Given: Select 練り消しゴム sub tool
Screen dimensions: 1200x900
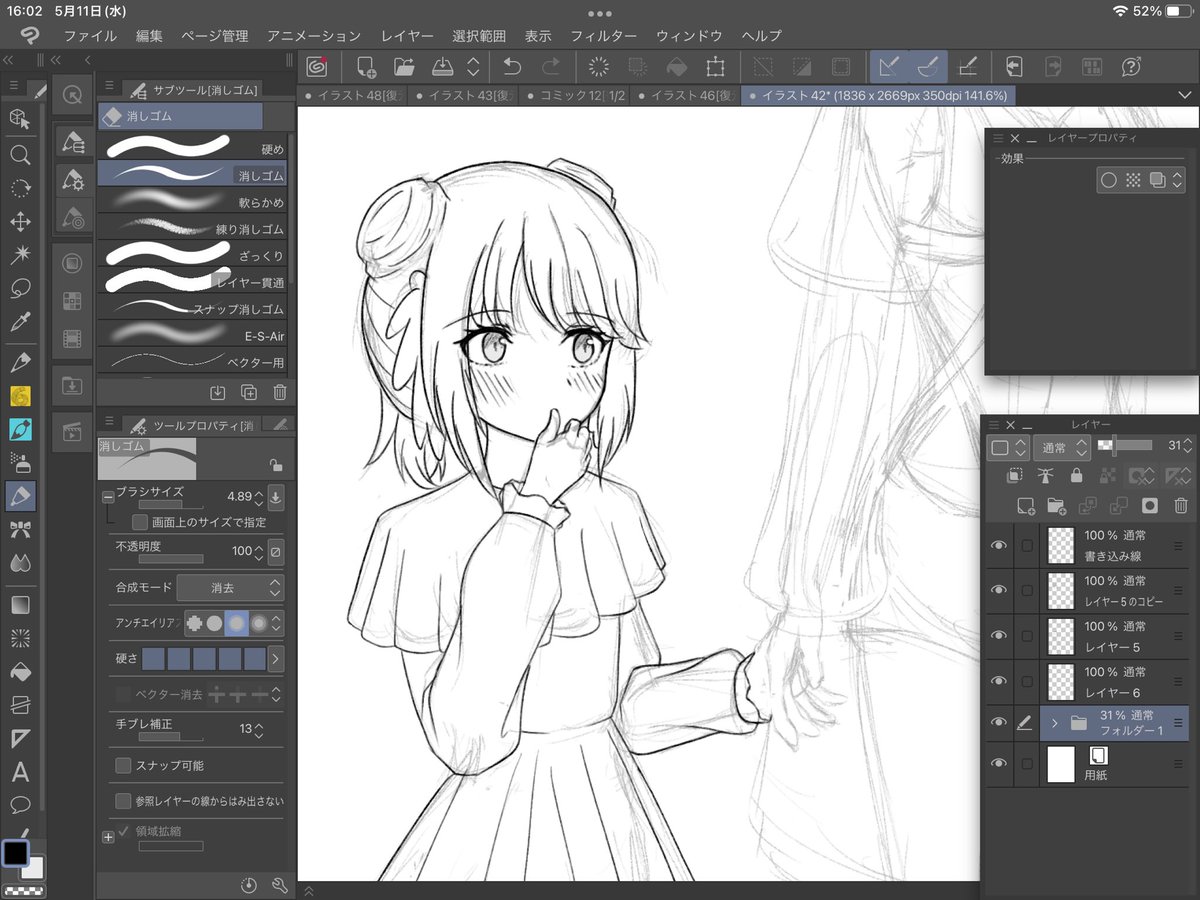Looking at the screenshot, I should (192, 228).
